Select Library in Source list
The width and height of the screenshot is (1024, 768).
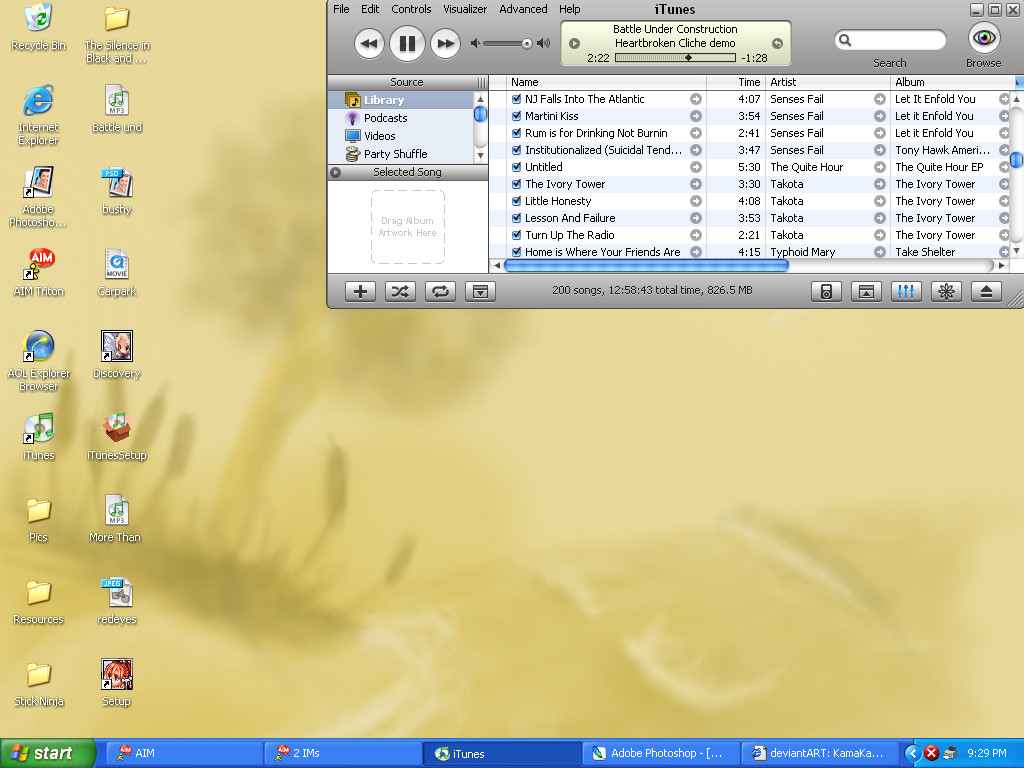[400, 100]
